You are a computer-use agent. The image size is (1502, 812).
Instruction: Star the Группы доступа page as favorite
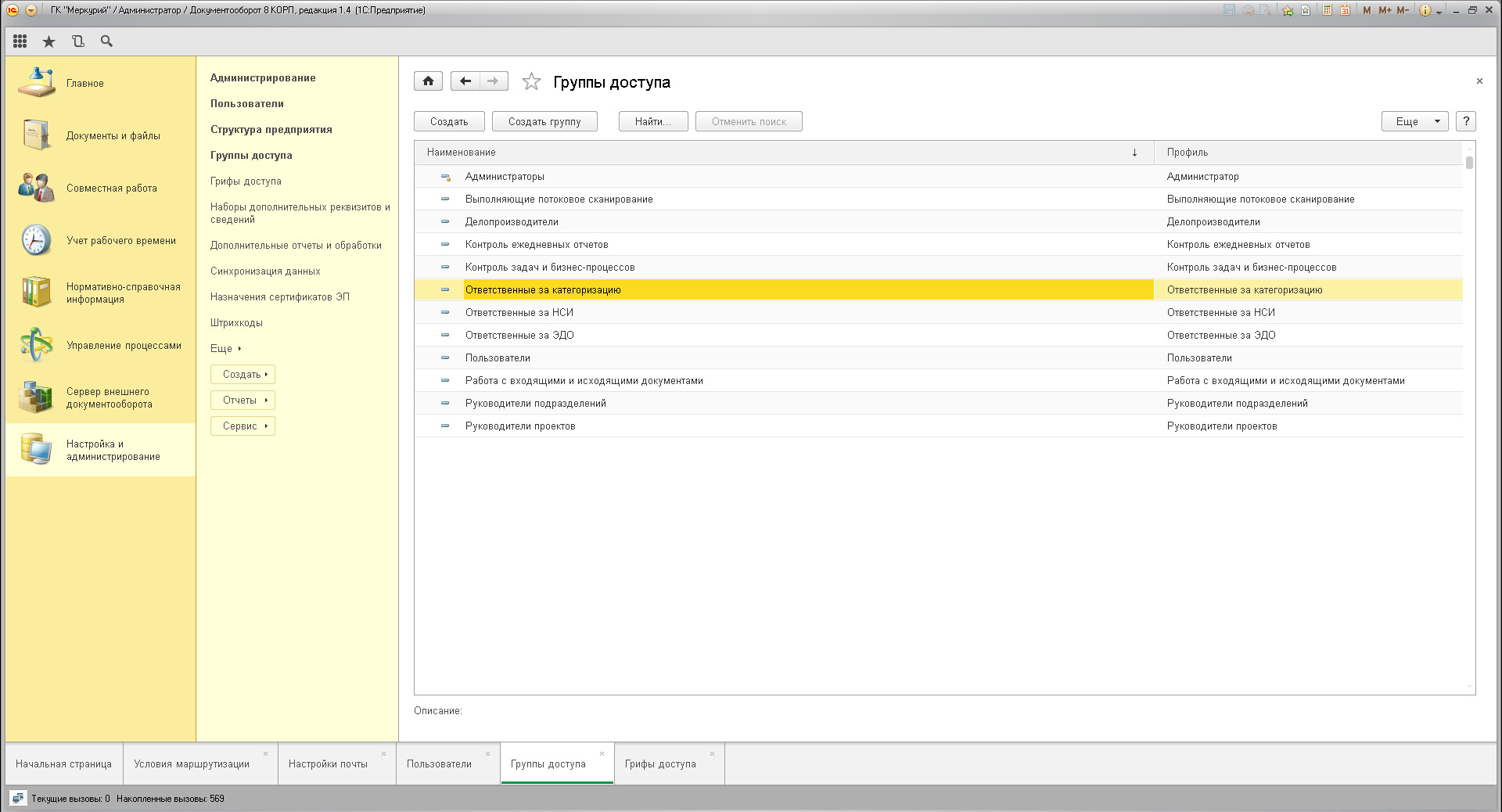[531, 81]
